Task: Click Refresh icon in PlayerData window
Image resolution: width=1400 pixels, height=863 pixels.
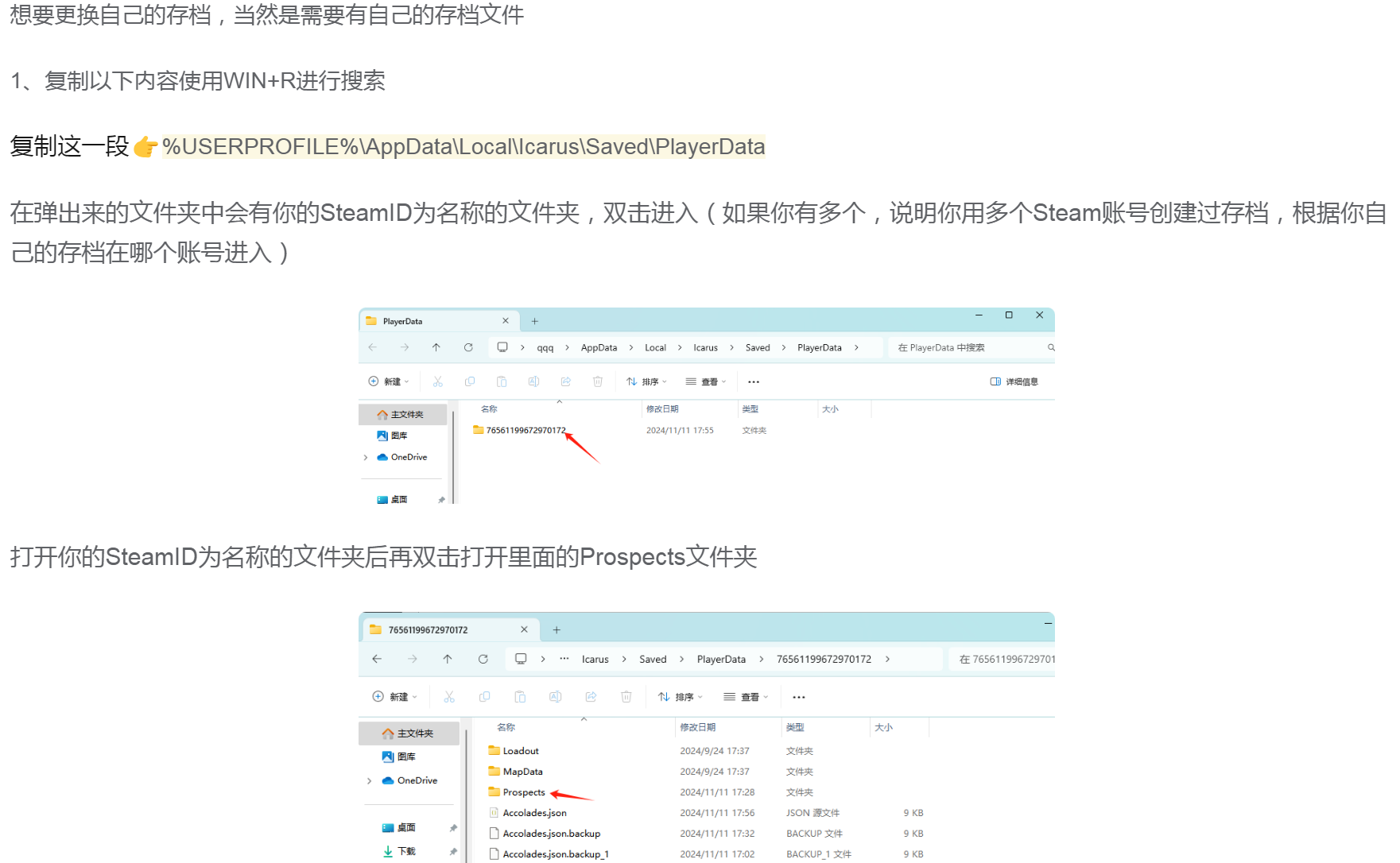Action: pos(468,347)
